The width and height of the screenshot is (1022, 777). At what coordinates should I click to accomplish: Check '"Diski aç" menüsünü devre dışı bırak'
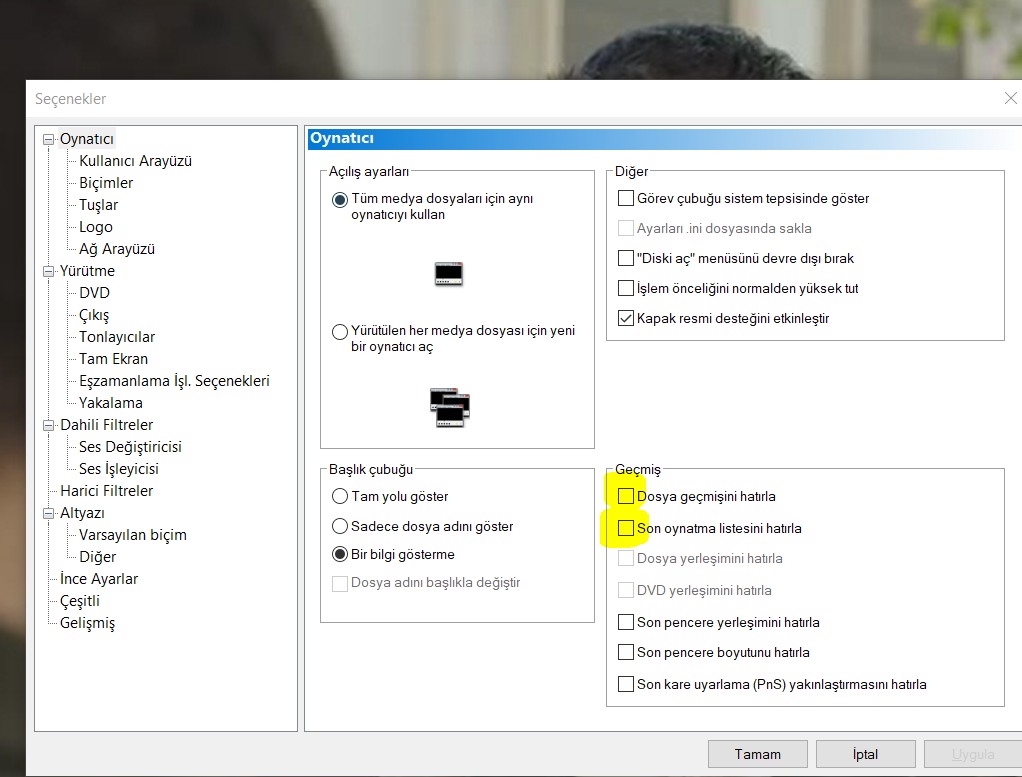[x=626, y=258]
